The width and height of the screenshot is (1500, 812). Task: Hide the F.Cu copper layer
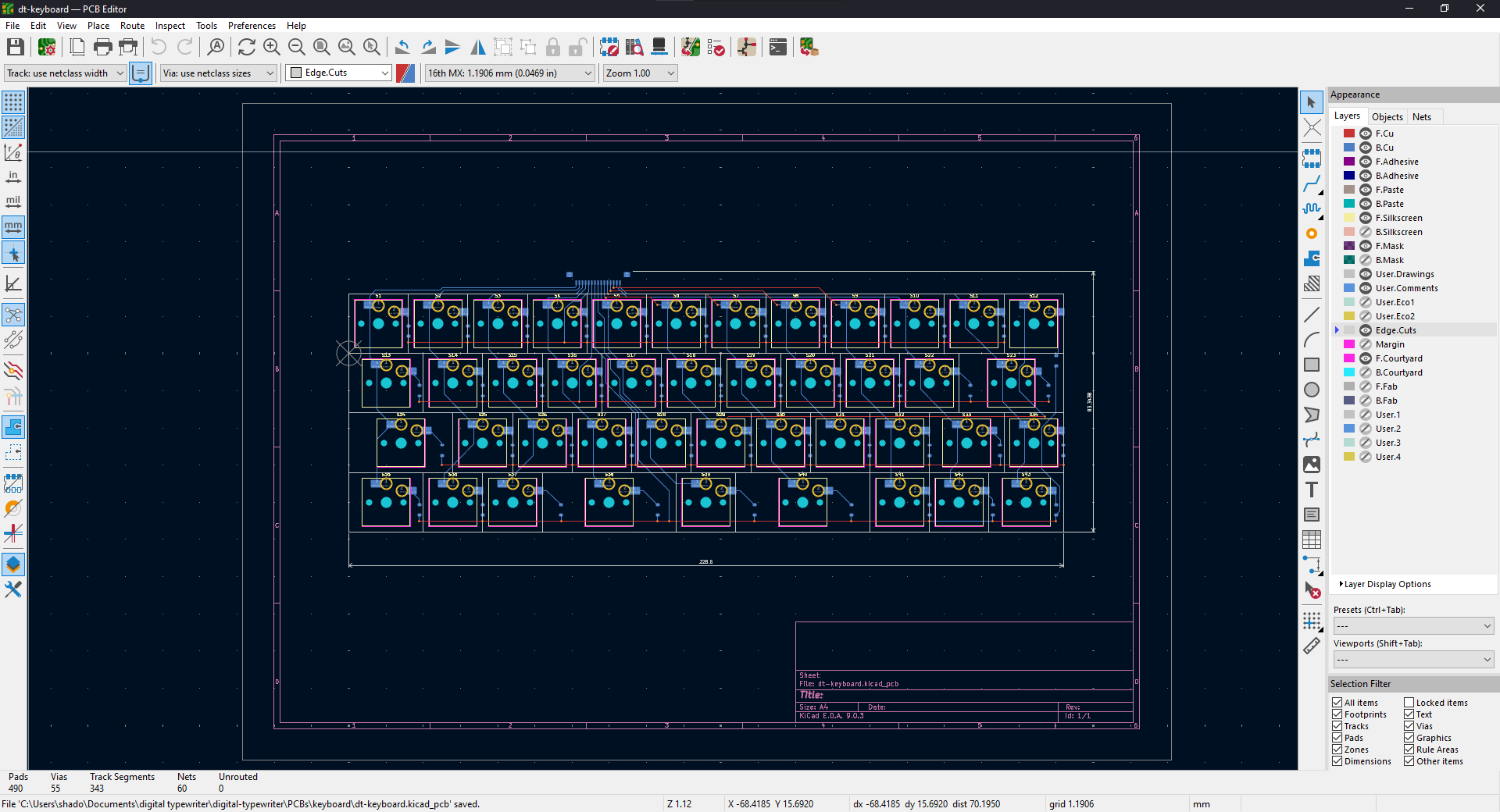[1364, 133]
